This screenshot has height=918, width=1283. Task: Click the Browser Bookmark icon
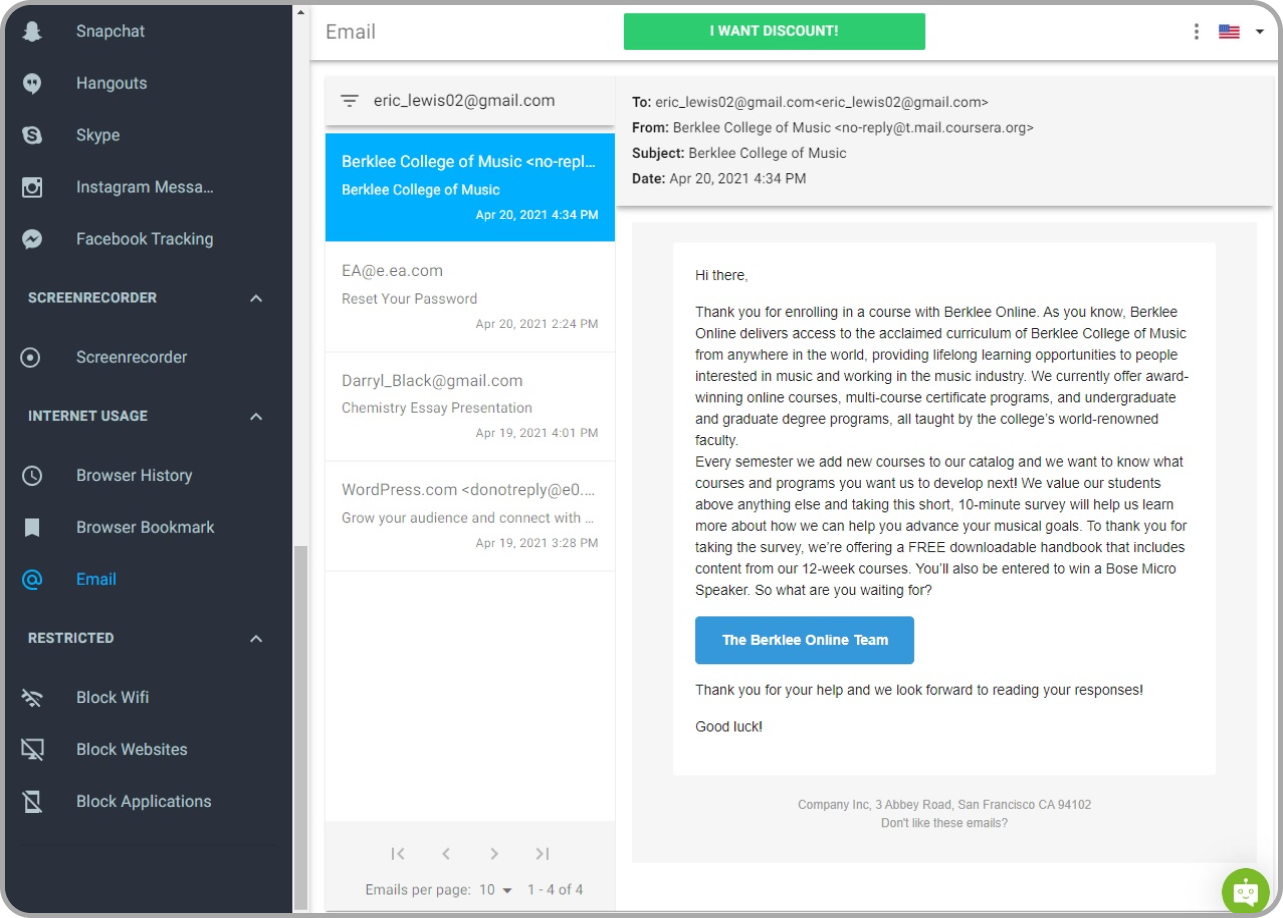[32, 527]
